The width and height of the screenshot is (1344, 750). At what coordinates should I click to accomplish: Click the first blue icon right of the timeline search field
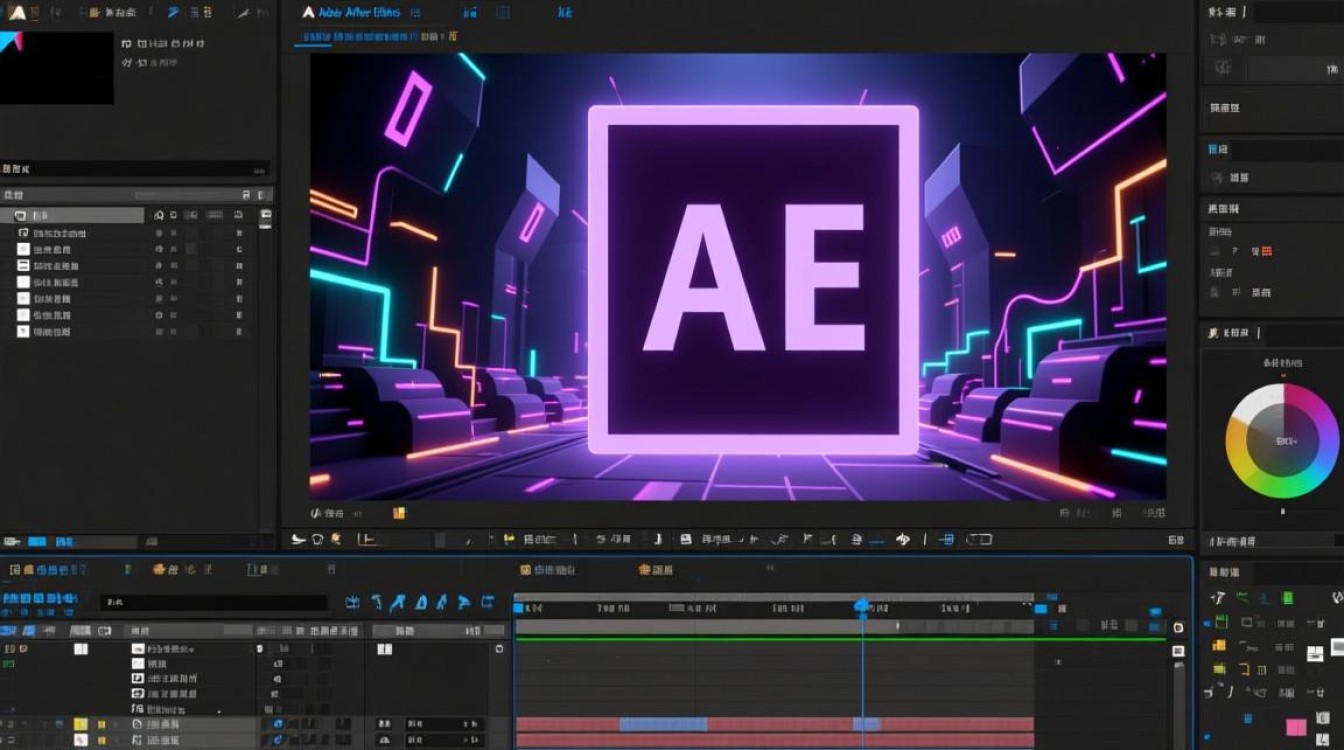(x=352, y=602)
